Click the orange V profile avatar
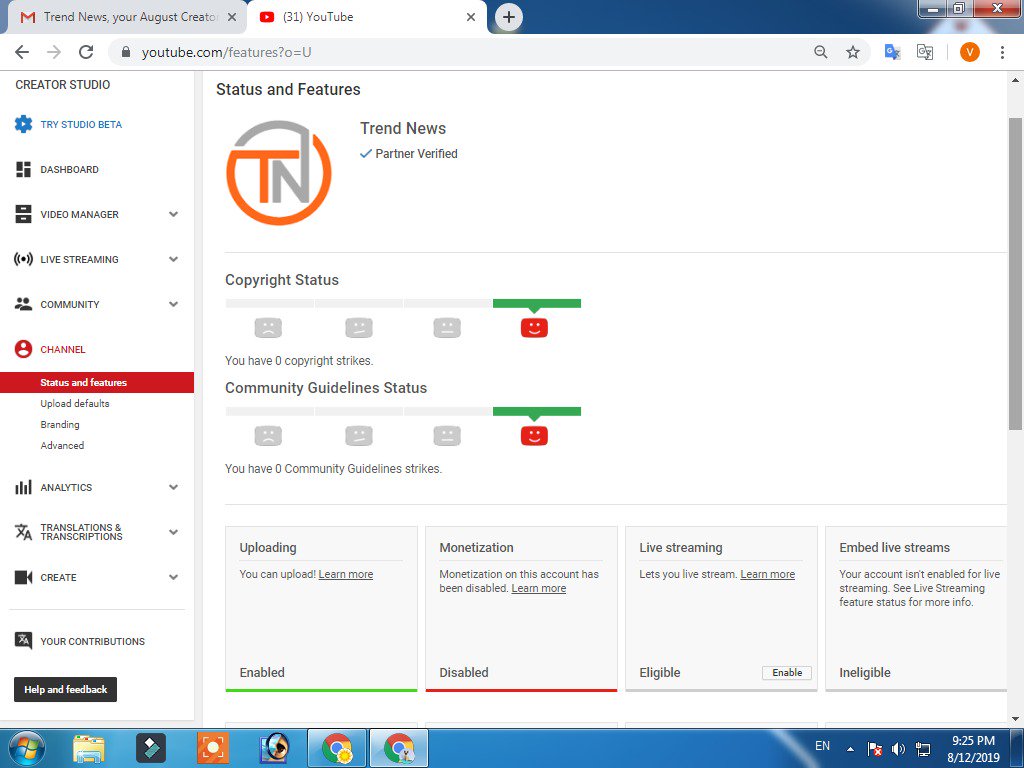 (970, 52)
